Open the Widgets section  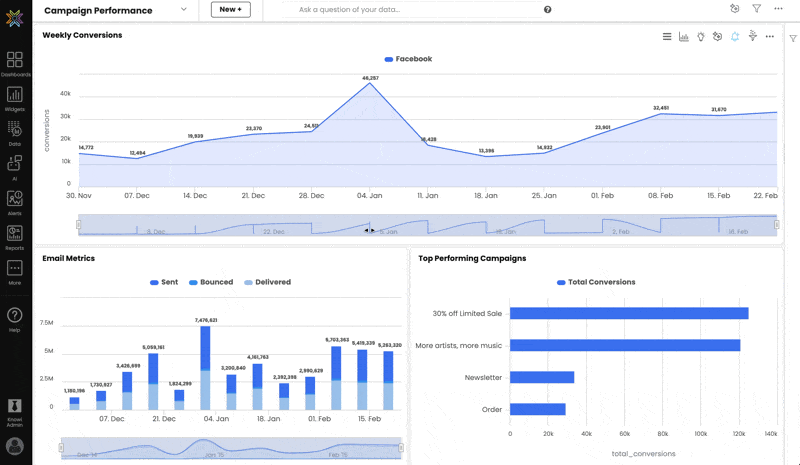pyautogui.click(x=15, y=99)
